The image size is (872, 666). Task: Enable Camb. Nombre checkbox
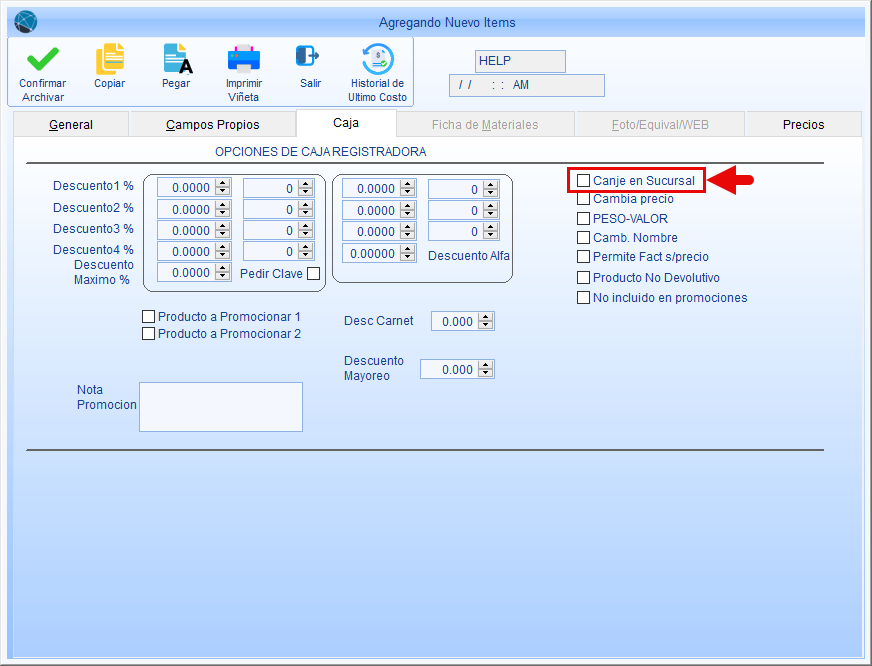pyautogui.click(x=583, y=237)
